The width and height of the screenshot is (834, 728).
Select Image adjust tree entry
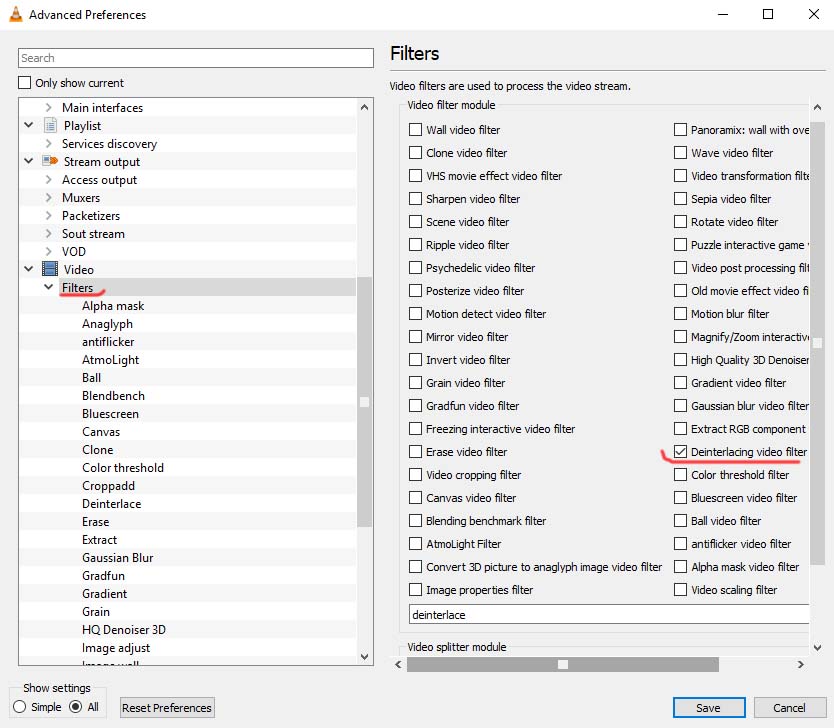click(x=116, y=648)
